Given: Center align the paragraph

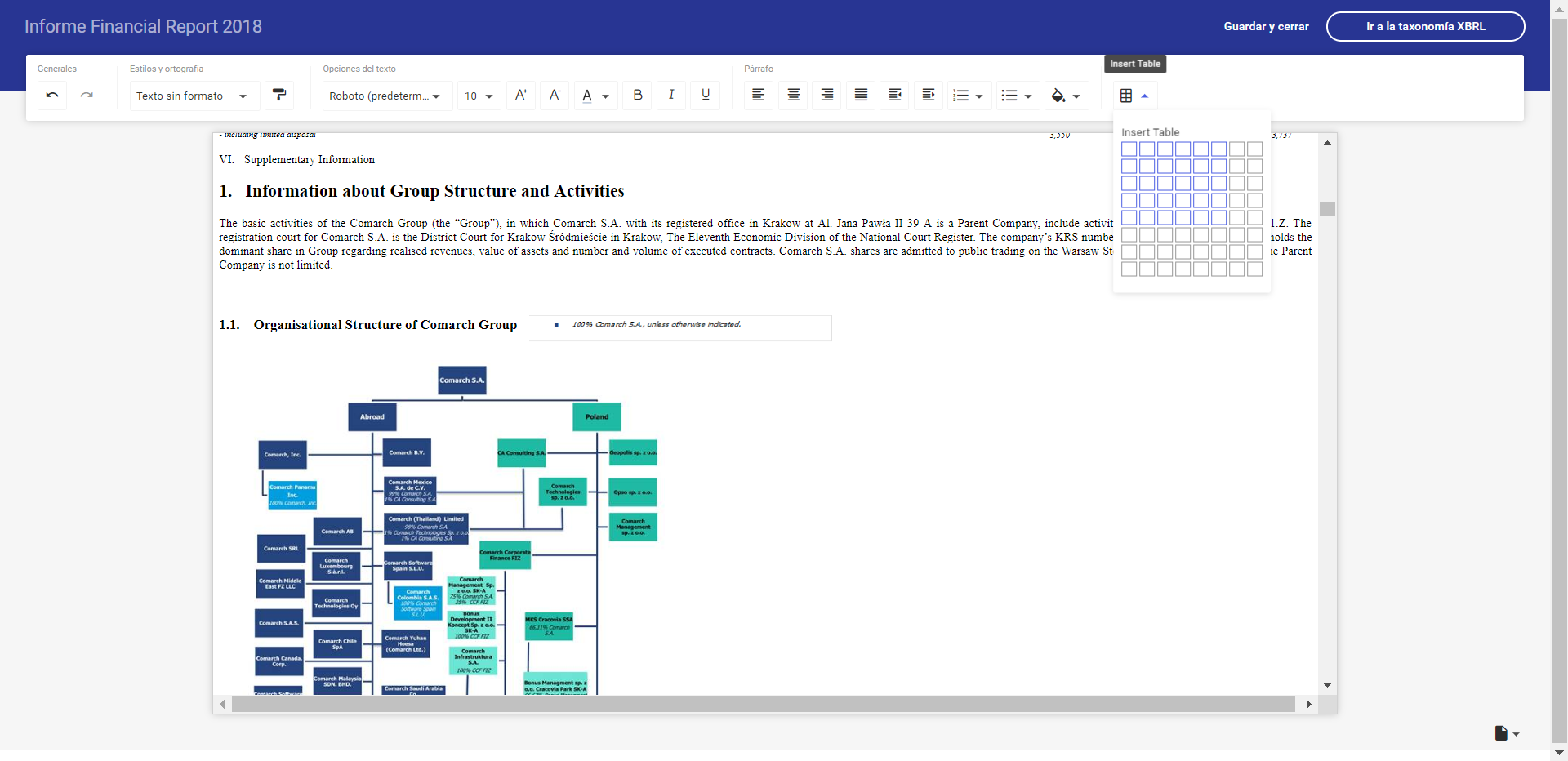Looking at the screenshot, I should point(793,96).
